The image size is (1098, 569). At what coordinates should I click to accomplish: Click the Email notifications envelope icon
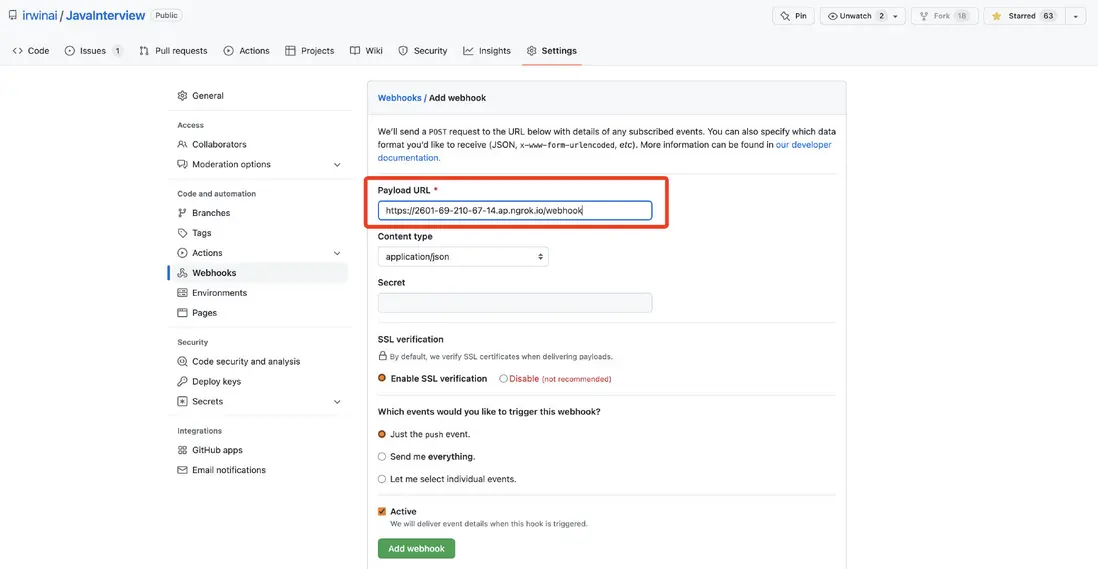pyautogui.click(x=182, y=470)
